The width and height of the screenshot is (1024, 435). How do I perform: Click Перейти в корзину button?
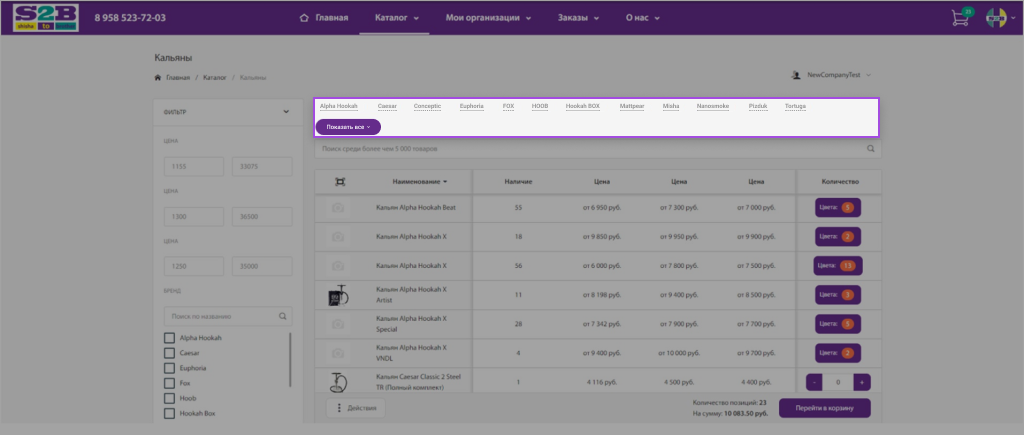(824, 408)
